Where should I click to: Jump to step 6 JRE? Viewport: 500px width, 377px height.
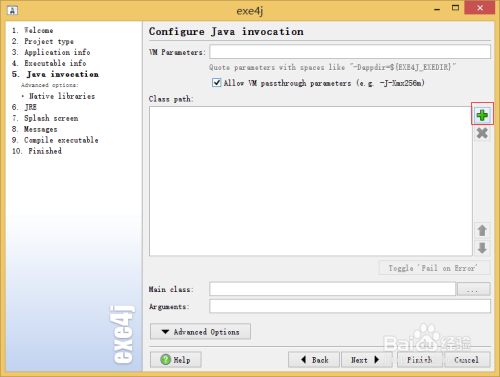pos(24,107)
